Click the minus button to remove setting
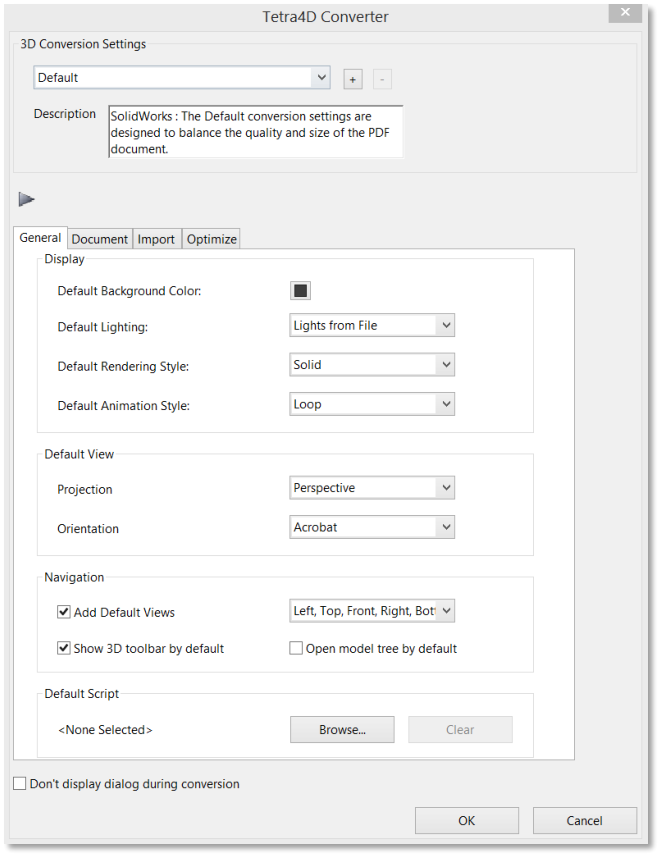This screenshot has height=857, width=661. tap(382, 79)
